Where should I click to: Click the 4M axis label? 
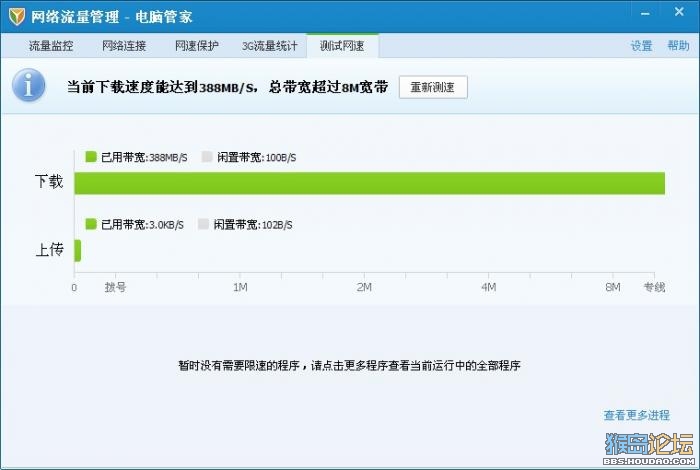489,287
